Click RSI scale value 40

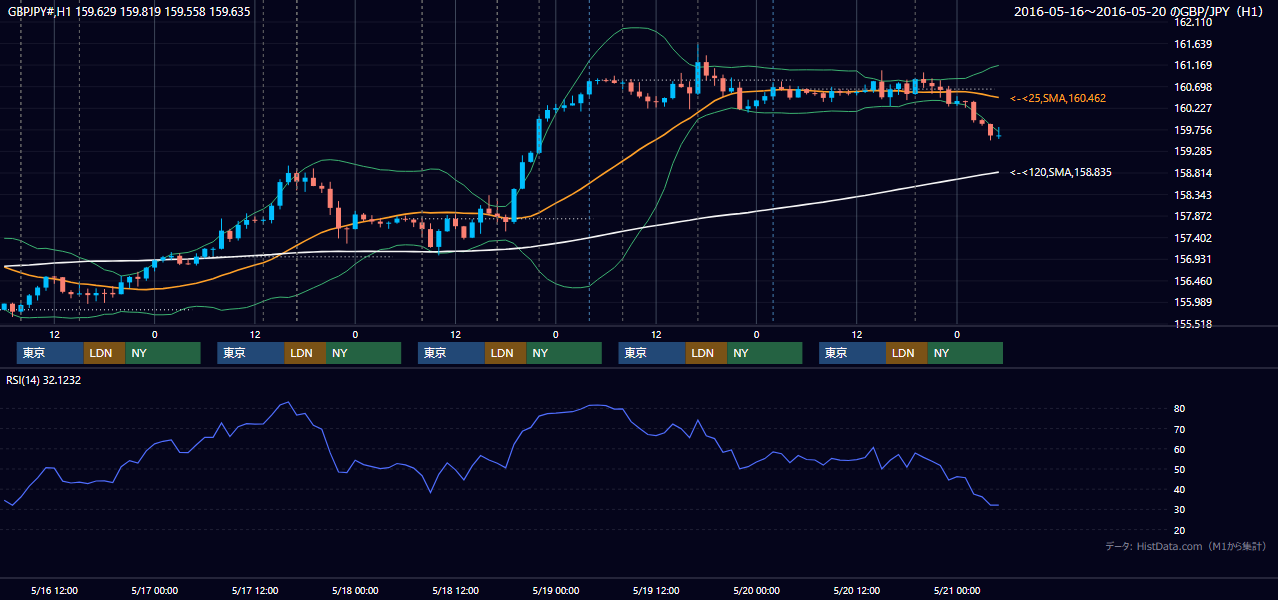[x=1179, y=489]
